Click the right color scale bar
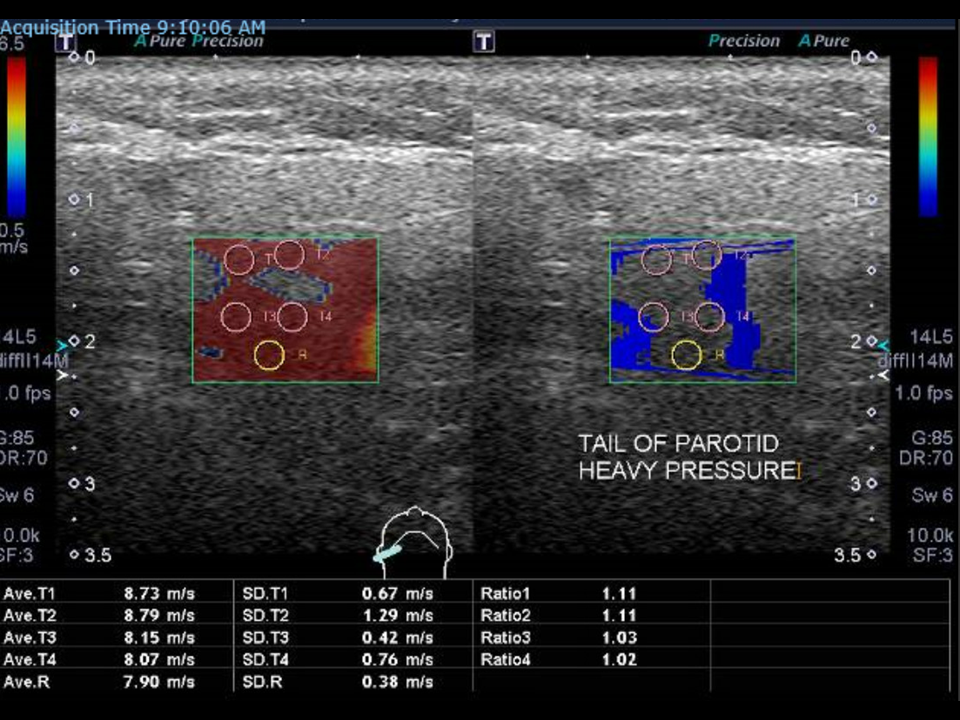 pyautogui.click(x=928, y=137)
